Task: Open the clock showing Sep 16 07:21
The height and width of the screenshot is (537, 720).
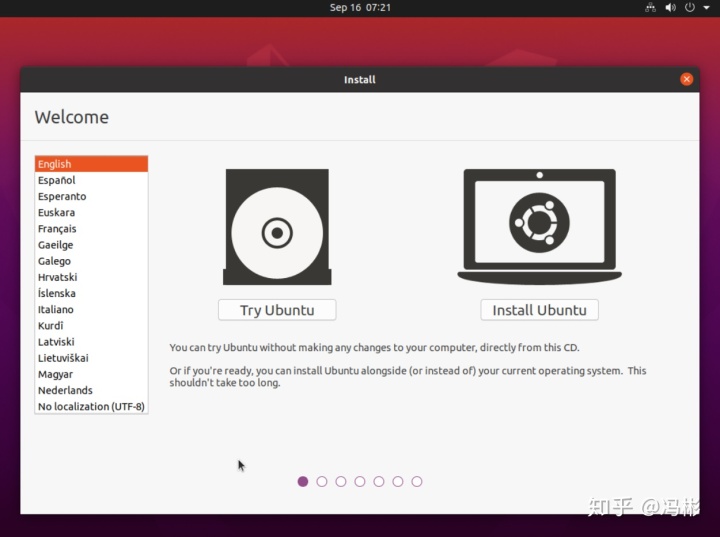Action: pyautogui.click(x=360, y=7)
